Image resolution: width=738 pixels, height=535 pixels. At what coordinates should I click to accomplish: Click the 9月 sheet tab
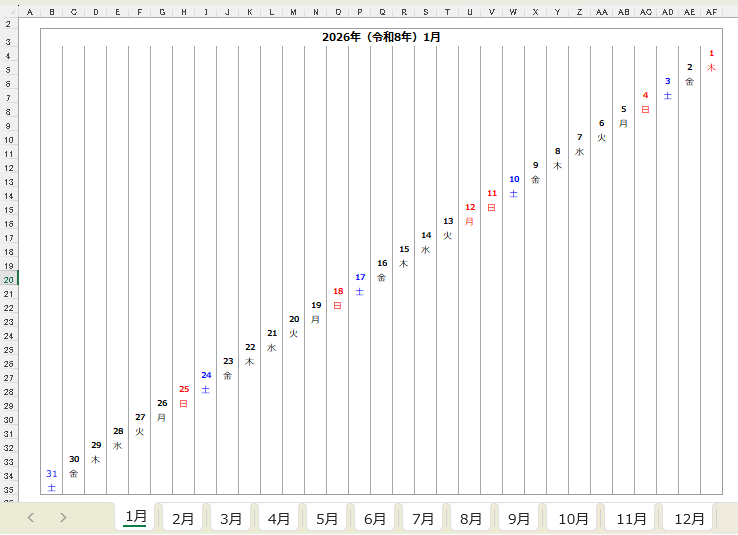click(519, 518)
